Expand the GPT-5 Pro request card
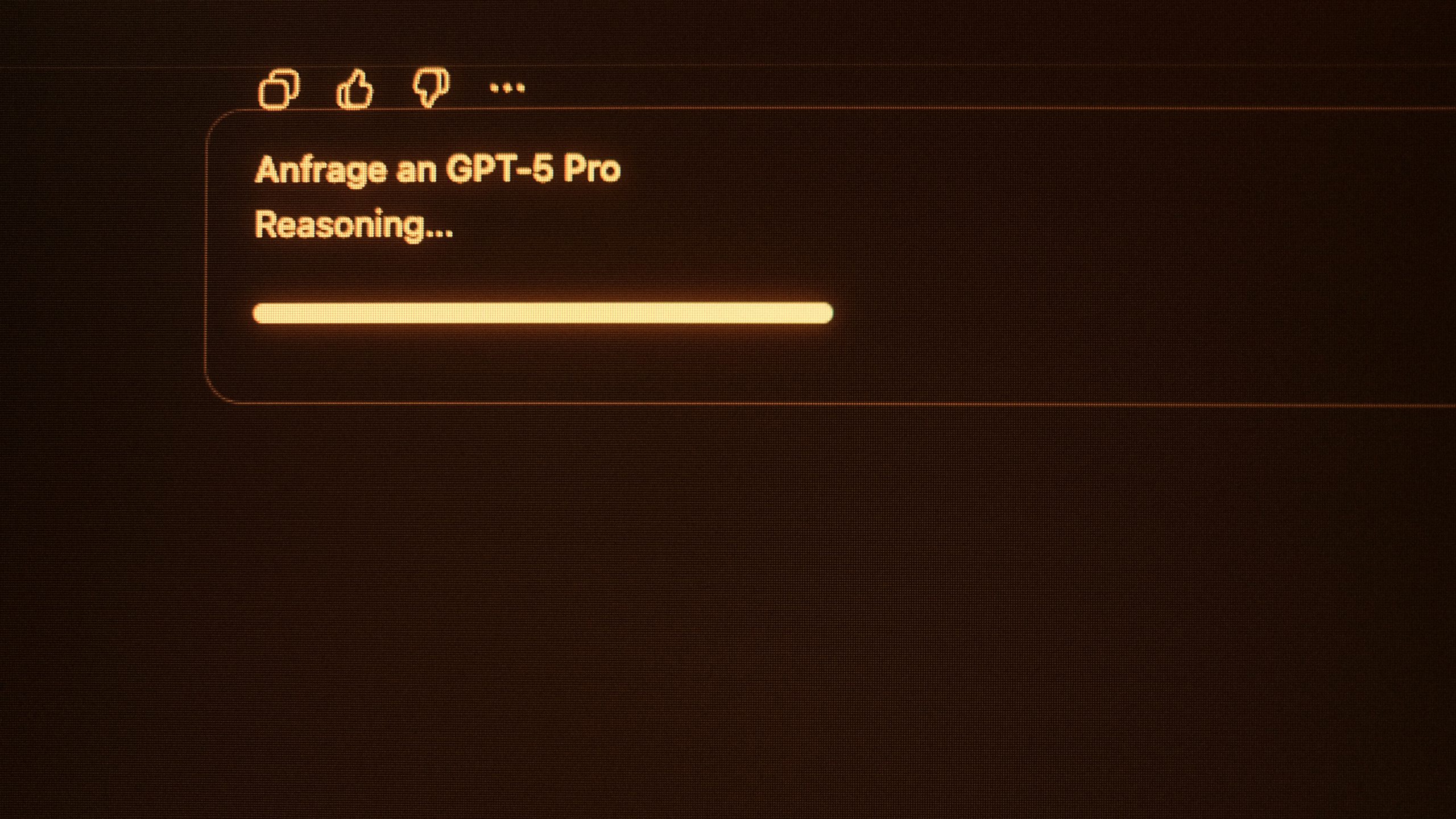 pos(830,257)
